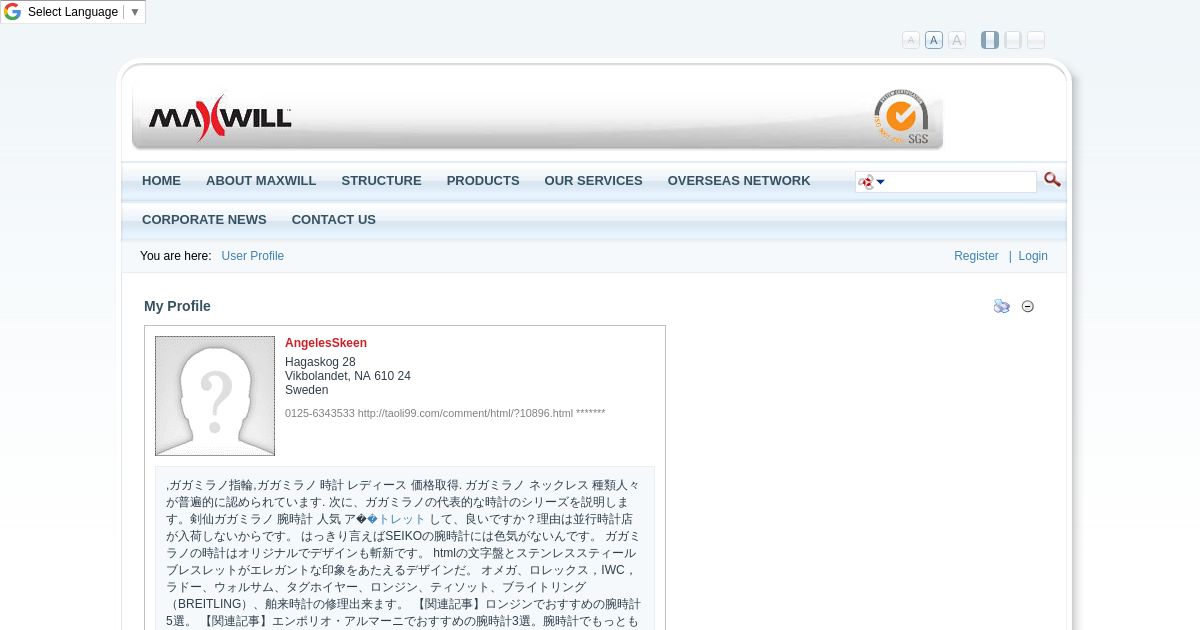The height and width of the screenshot is (630, 1200).
Task: Click the My Profile module action icon
Action: (1001, 306)
